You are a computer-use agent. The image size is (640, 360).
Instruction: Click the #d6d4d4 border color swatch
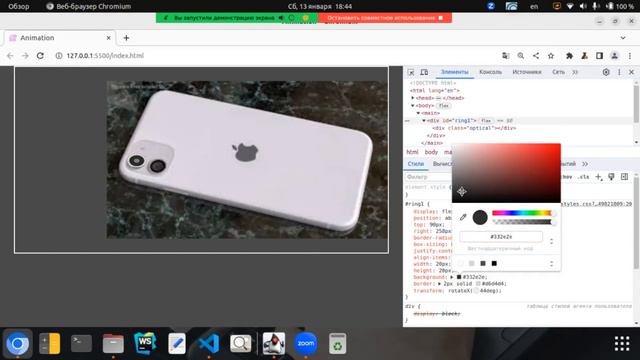click(478, 284)
